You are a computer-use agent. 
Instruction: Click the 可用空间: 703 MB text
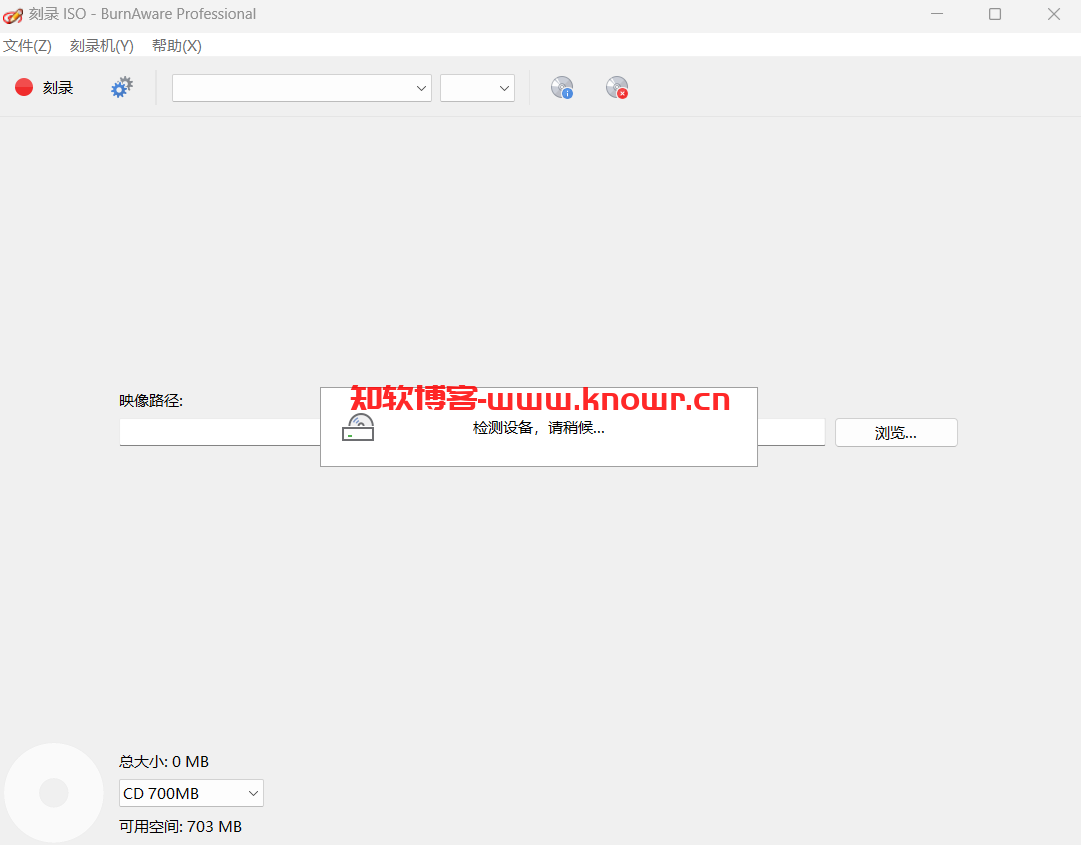pos(181,826)
